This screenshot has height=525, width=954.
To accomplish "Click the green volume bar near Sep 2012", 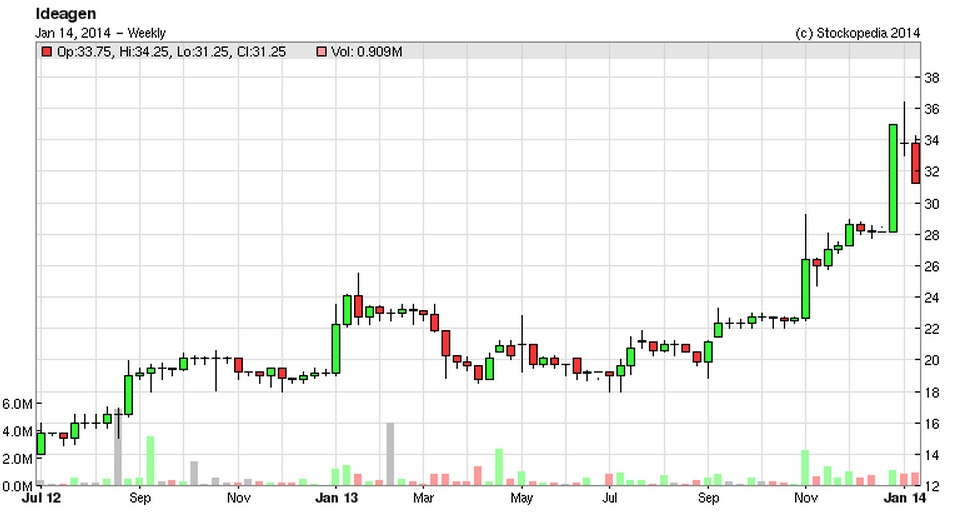I will pos(150,461).
